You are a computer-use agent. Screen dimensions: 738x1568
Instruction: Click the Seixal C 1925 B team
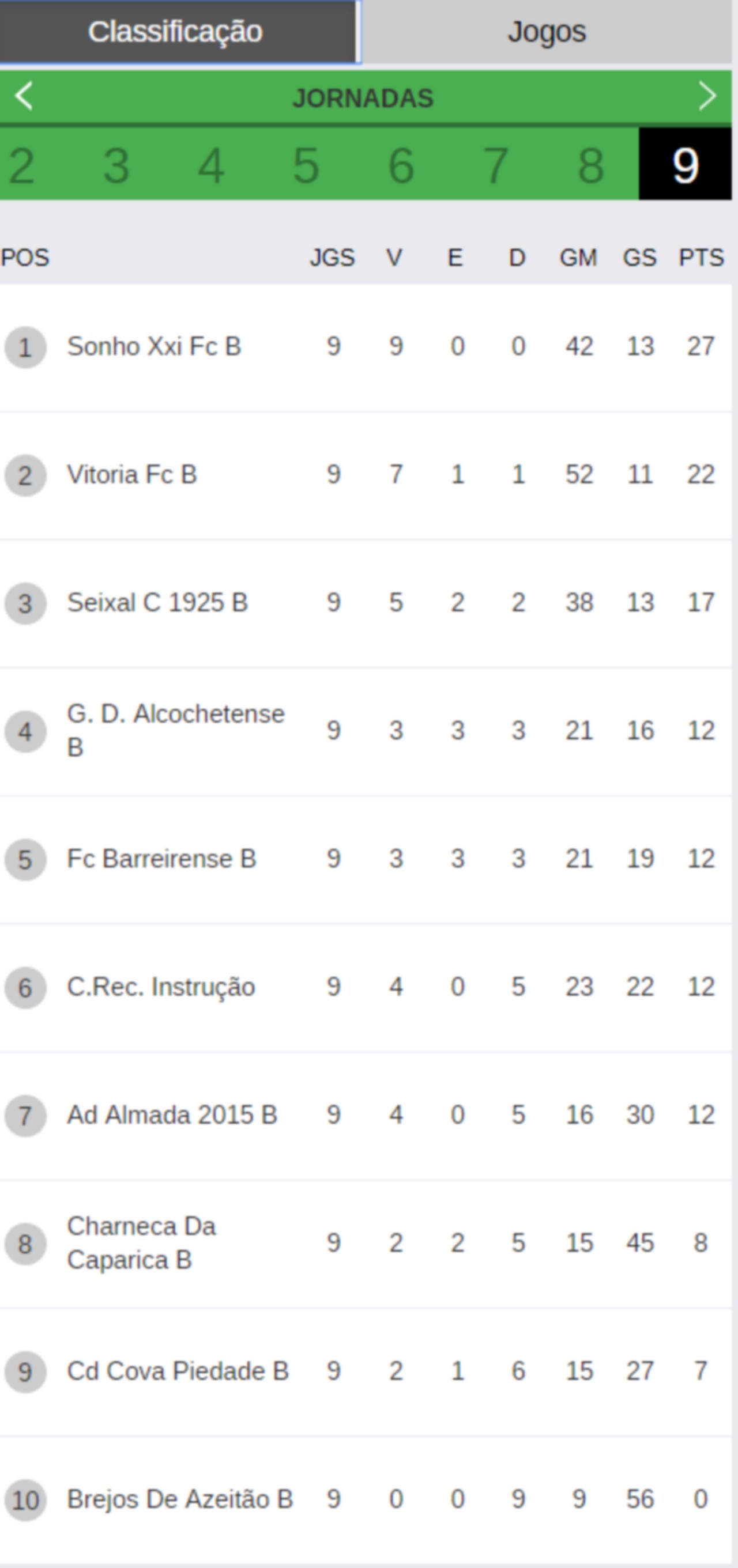[x=157, y=603]
